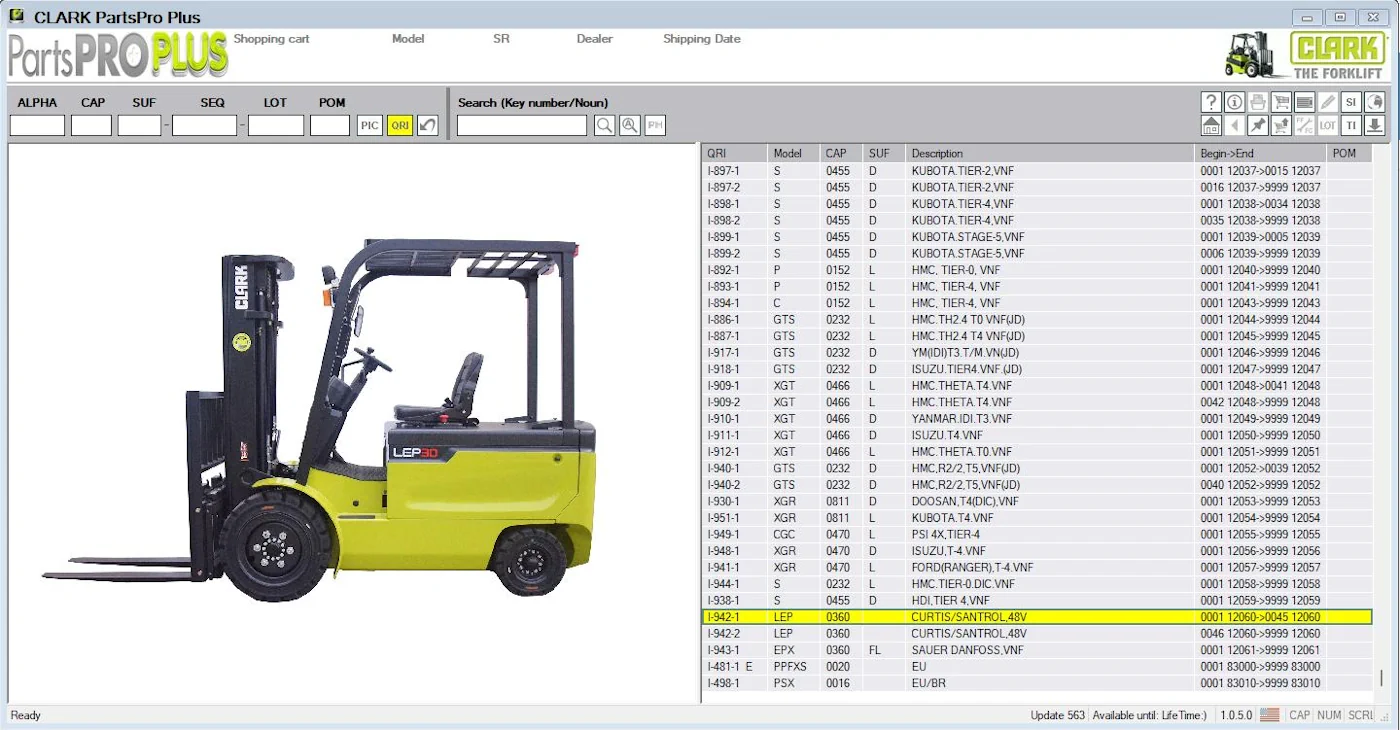Click the Dealer header label
Image resolution: width=1400 pixels, height=730 pixels.
594,39
